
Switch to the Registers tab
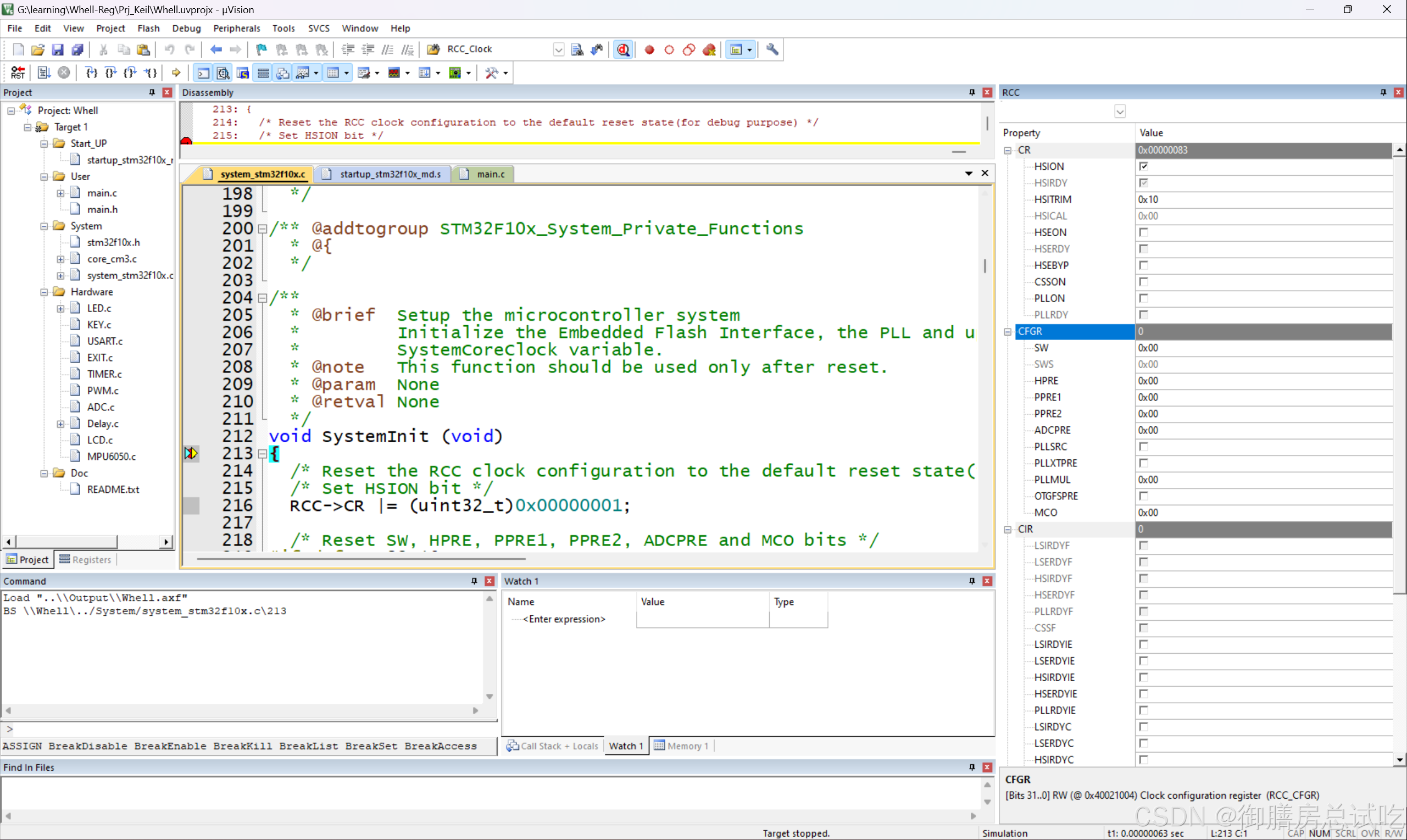tap(86, 559)
